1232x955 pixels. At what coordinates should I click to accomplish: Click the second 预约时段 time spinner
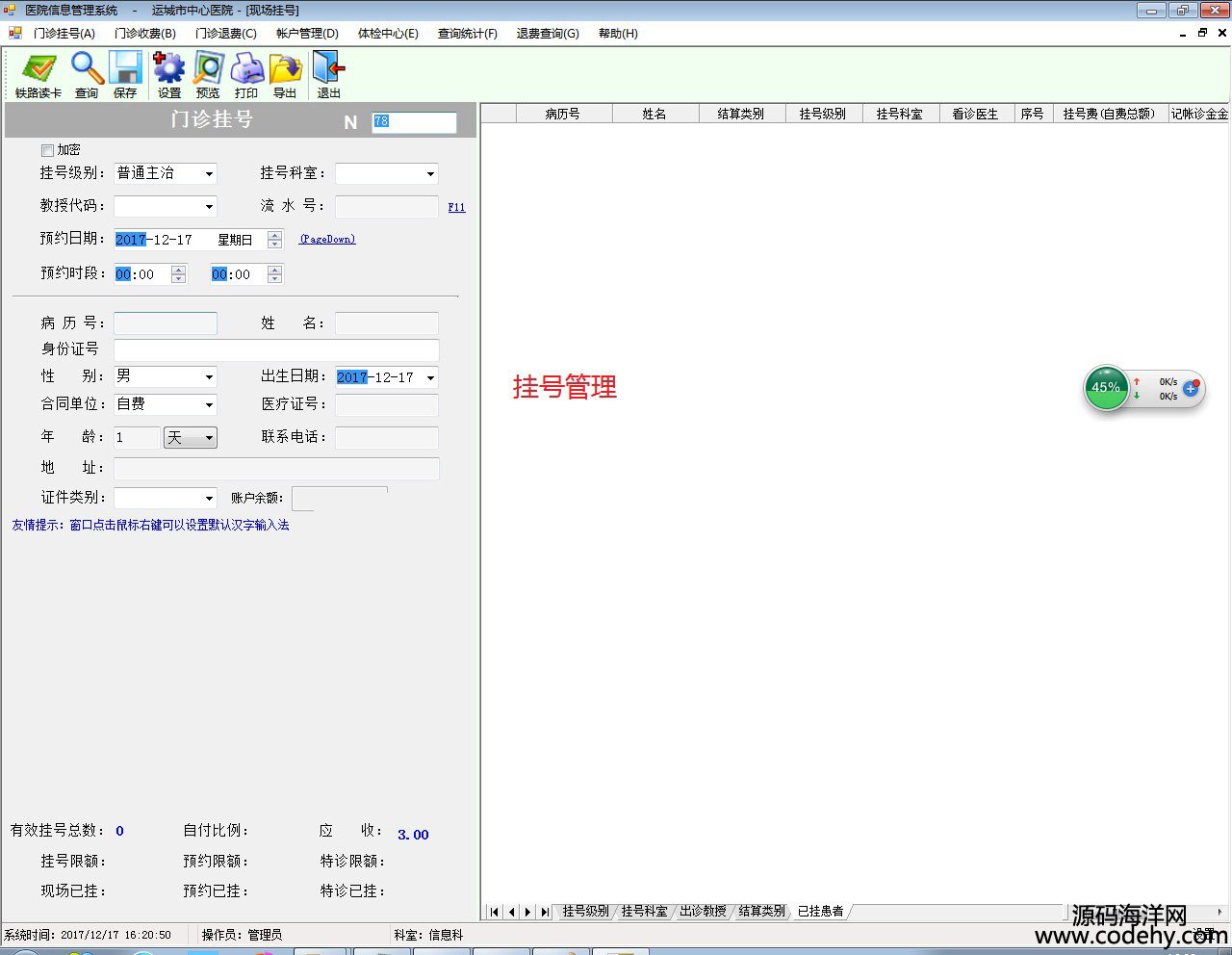pyautogui.click(x=275, y=274)
